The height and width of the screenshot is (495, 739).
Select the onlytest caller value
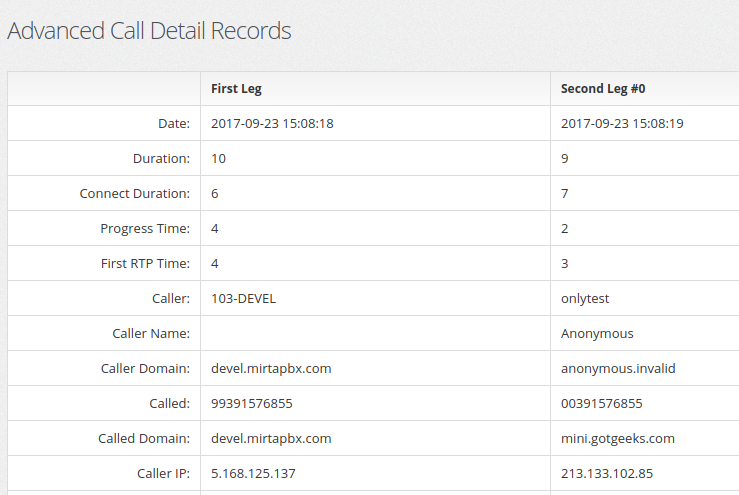point(585,299)
